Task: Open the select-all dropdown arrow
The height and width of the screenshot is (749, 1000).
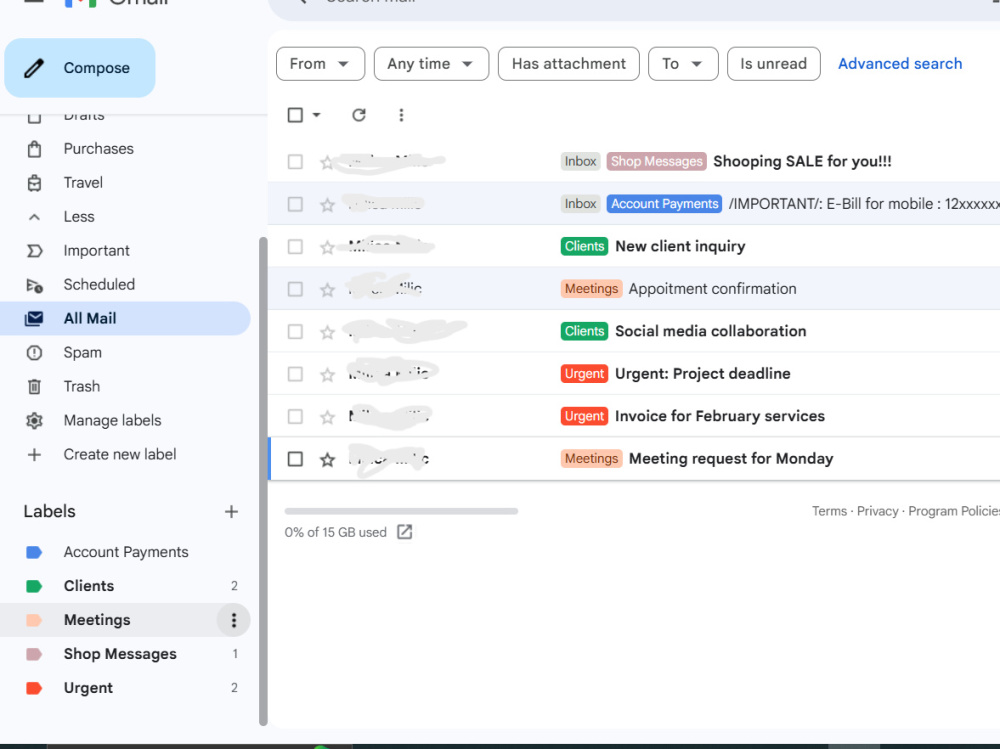Action: tap(316, 115)
